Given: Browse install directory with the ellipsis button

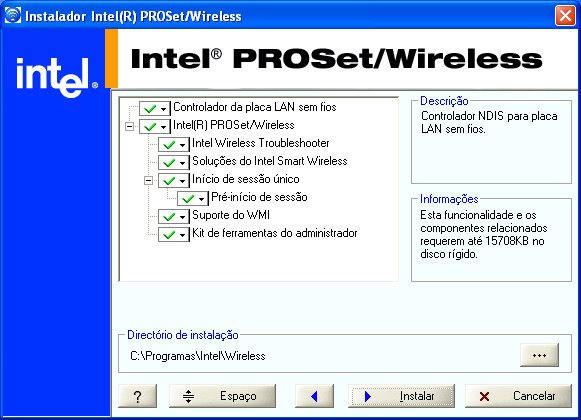Looking at the screenshot, I should [539, 355].
